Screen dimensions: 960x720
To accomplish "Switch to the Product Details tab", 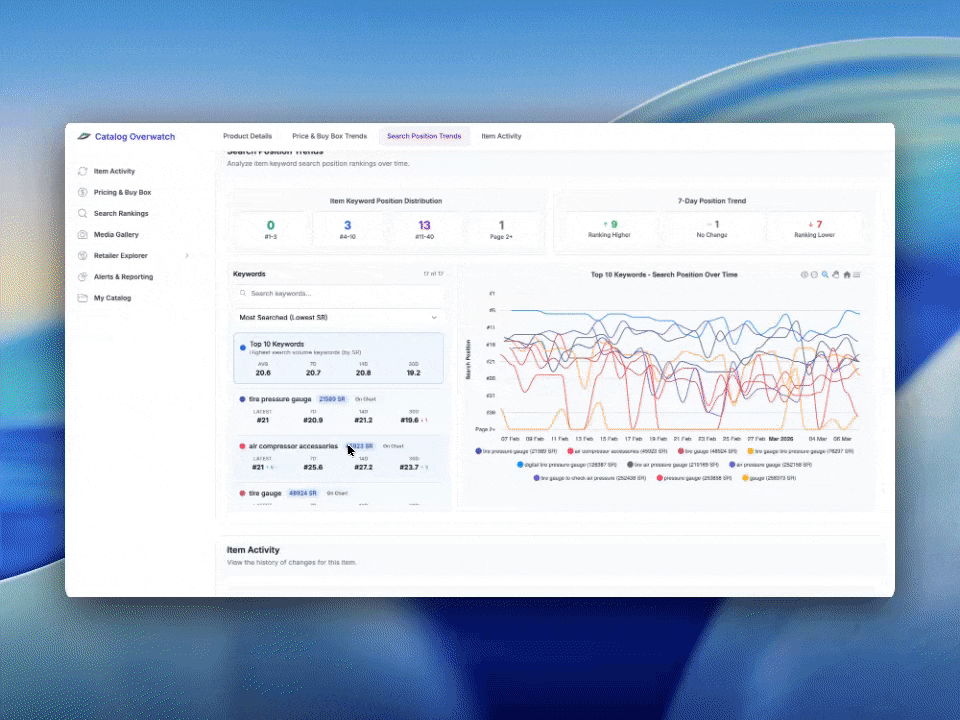I will click(247, 136).
